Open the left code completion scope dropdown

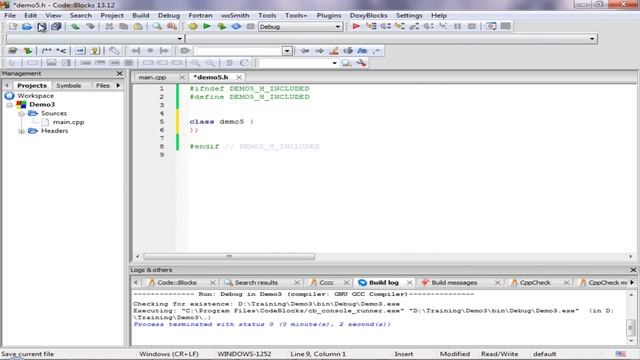(x=180, y=39)
